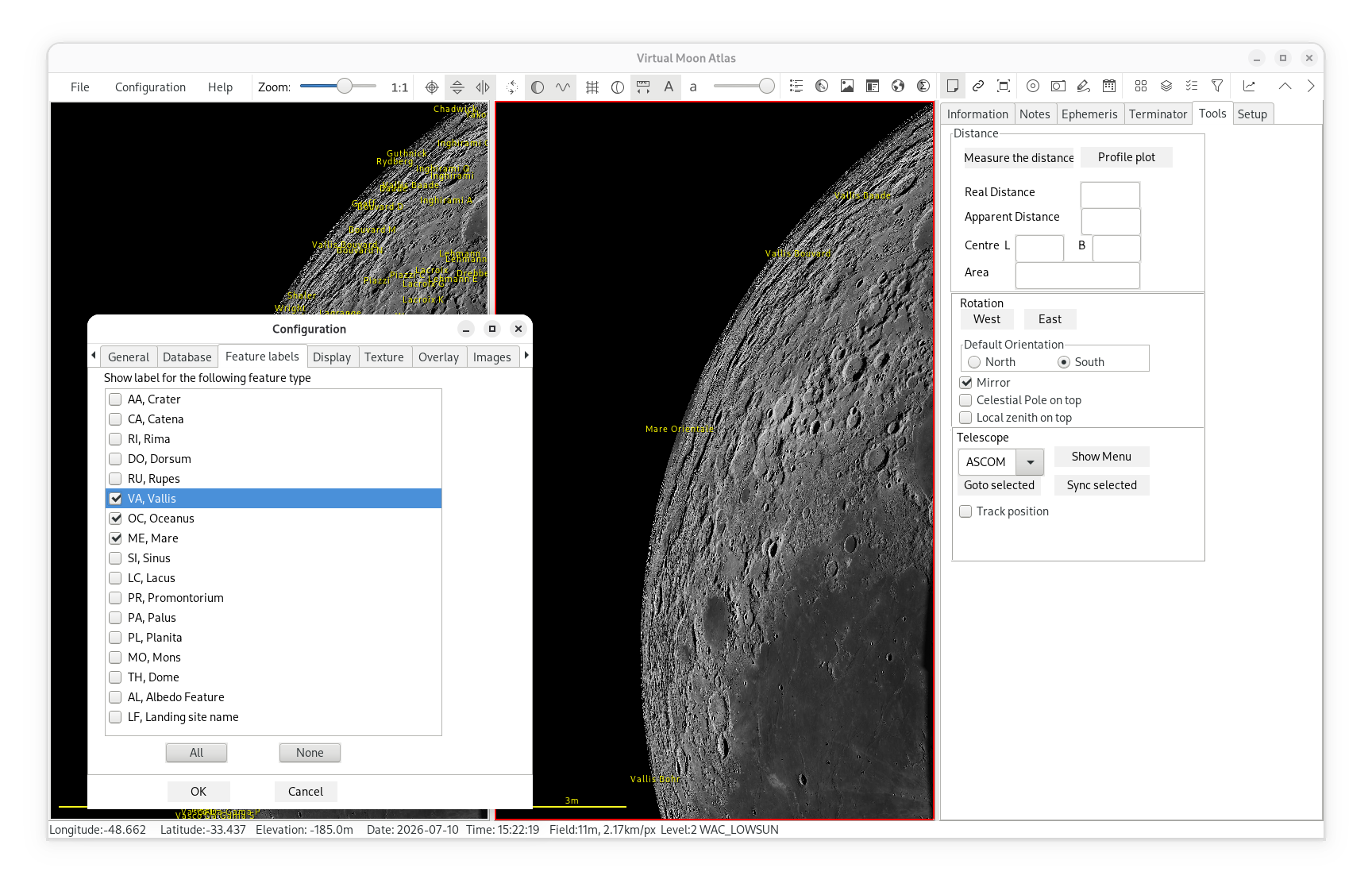1372x891 pixels.
Task: Click the pencil annotate toolbar icon
Action: (1084, 86)
